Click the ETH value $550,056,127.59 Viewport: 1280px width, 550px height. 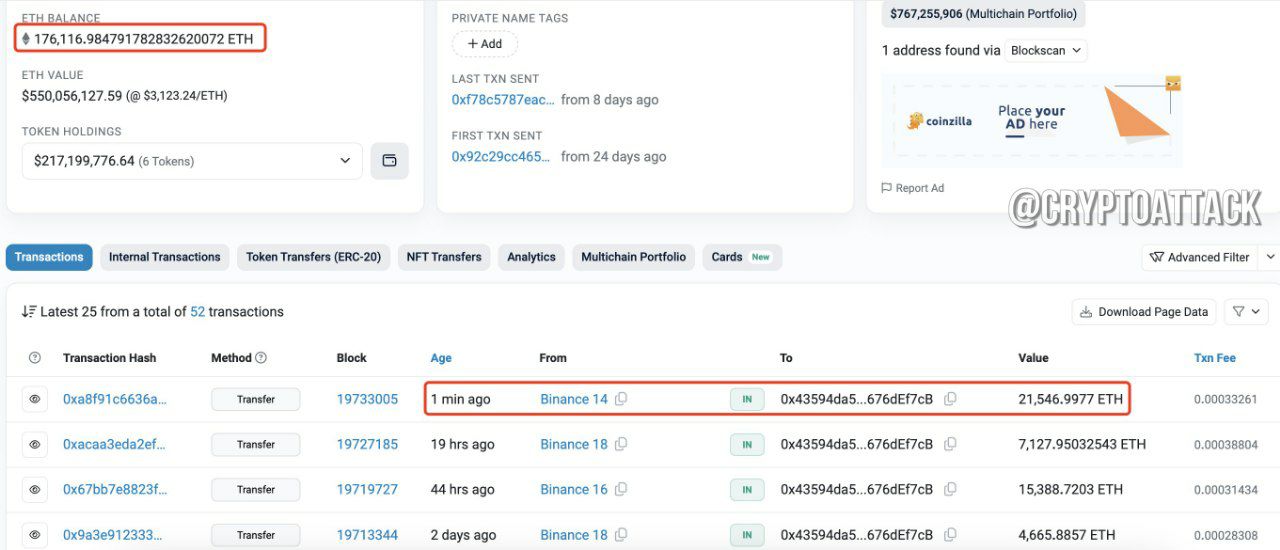[72, 96]
